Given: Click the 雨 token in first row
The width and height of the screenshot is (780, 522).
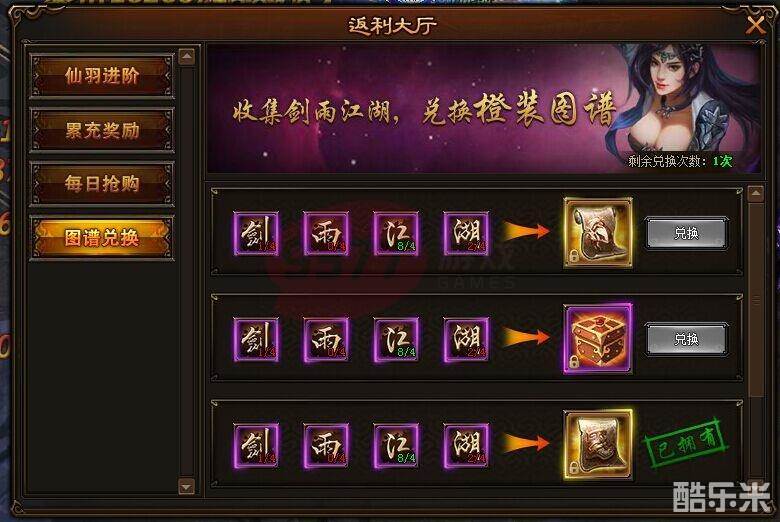Looking at the screenshot, I should (326, 233).
